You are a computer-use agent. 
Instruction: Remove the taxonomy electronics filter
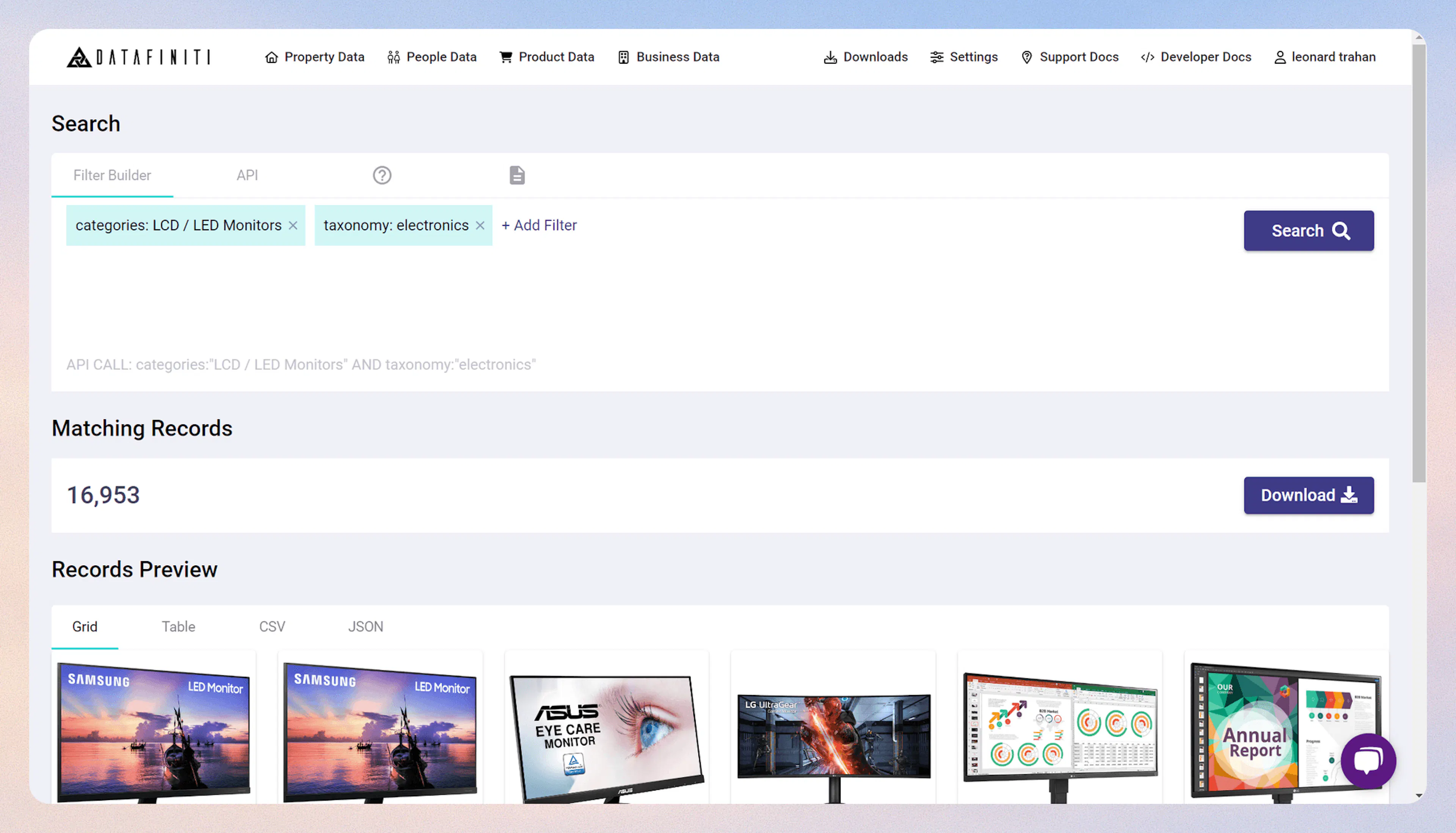click(480, 225)
